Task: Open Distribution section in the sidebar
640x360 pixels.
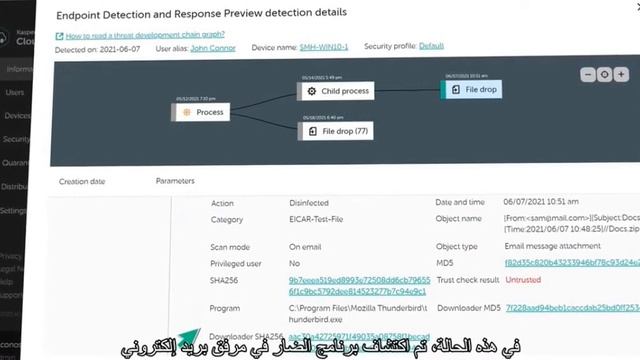Action: pyautogui.click(x=13, y=187)
